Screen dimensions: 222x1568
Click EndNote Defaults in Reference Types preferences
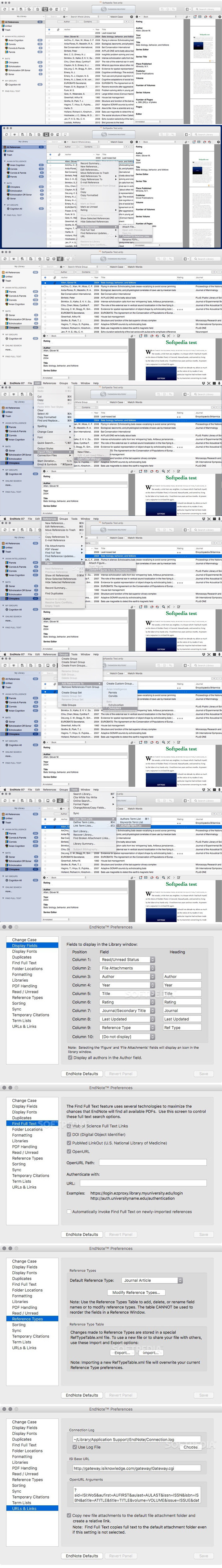(82, 1395)
